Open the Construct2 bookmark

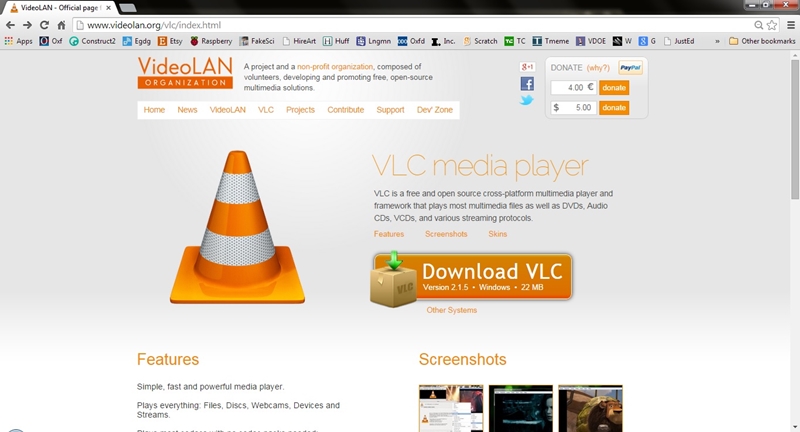coord(92,41)
